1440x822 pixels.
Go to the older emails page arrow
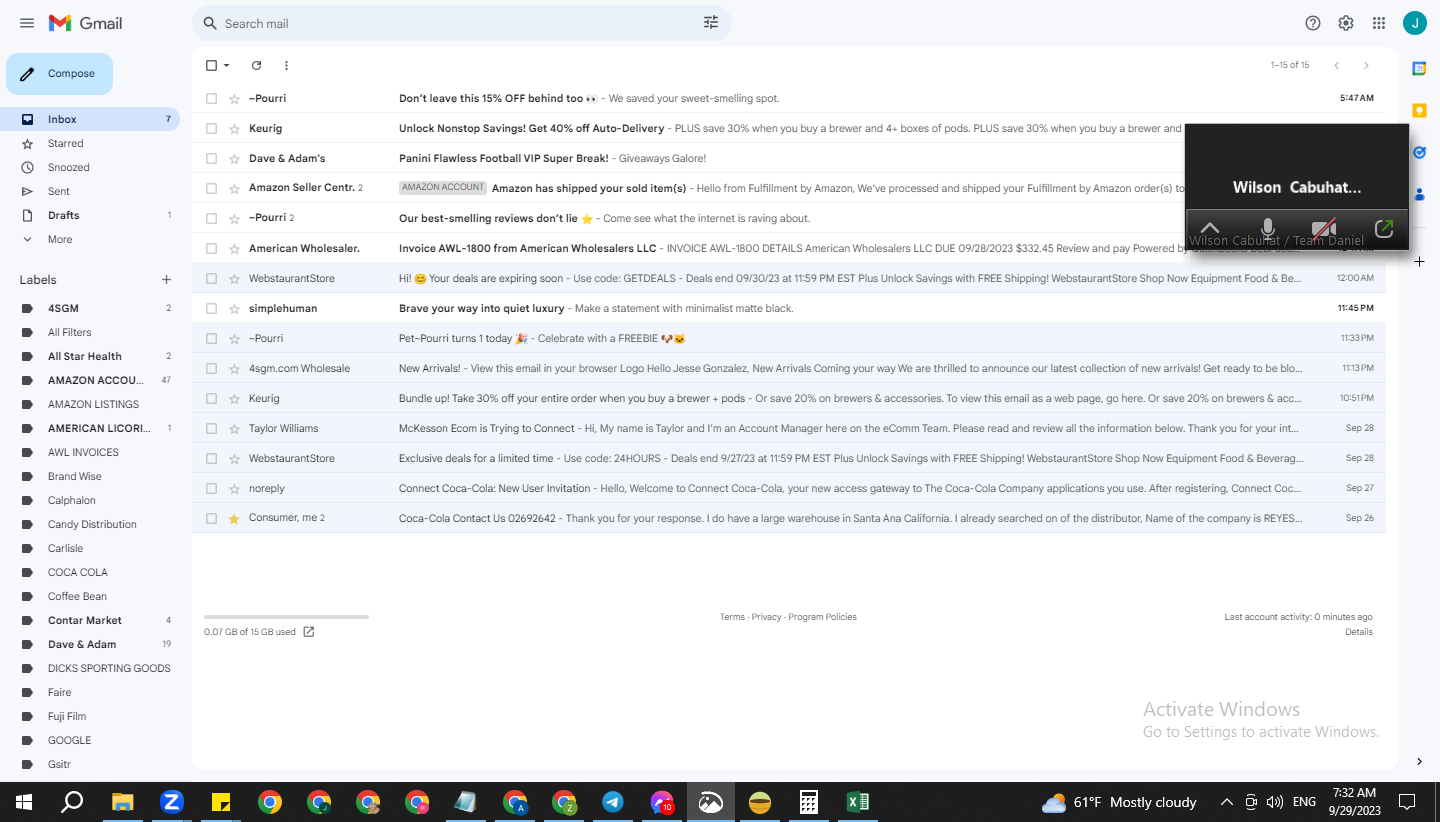click(1366, 65)
